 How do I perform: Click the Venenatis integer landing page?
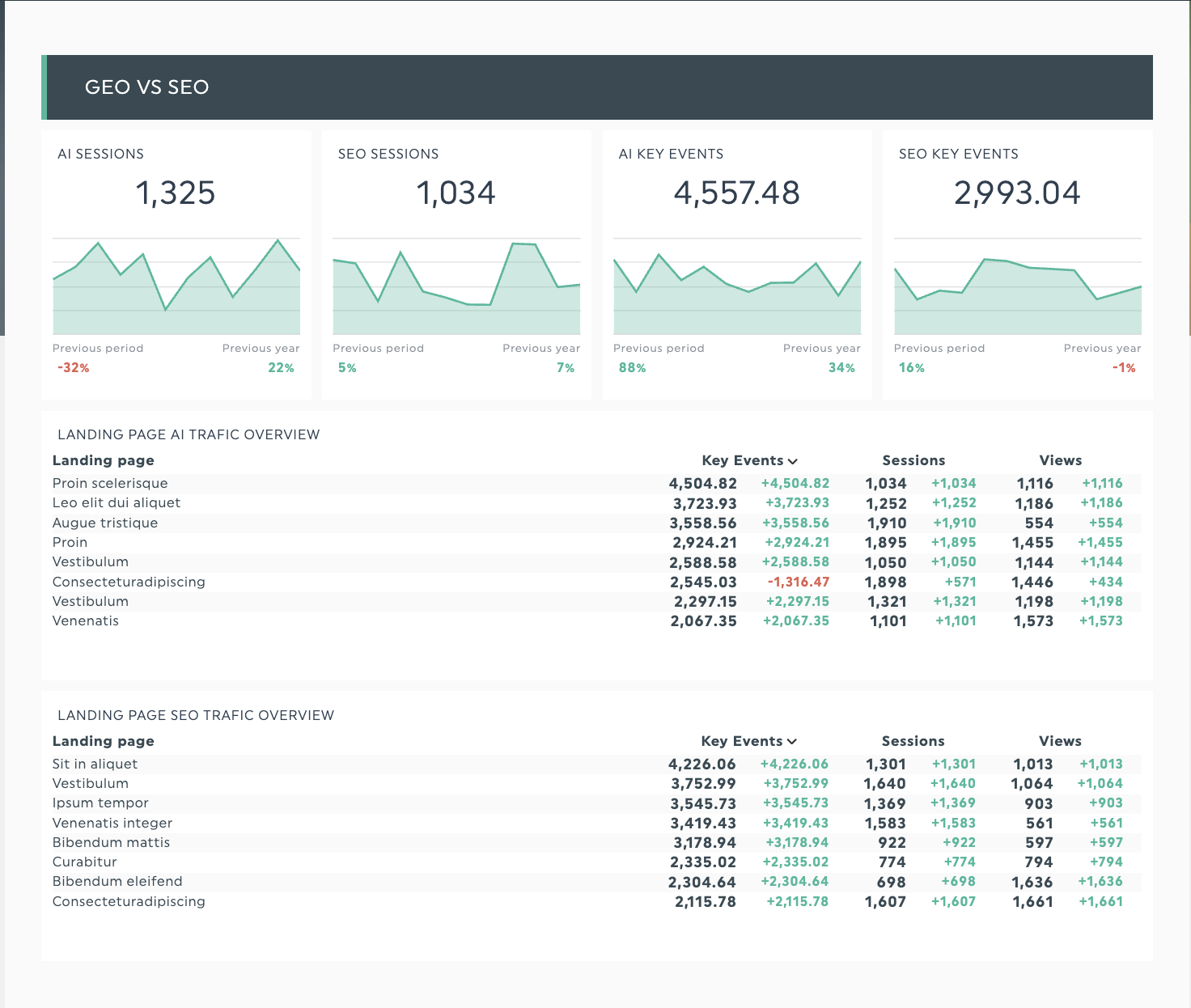pyautogui.click(x=112, y=823)
